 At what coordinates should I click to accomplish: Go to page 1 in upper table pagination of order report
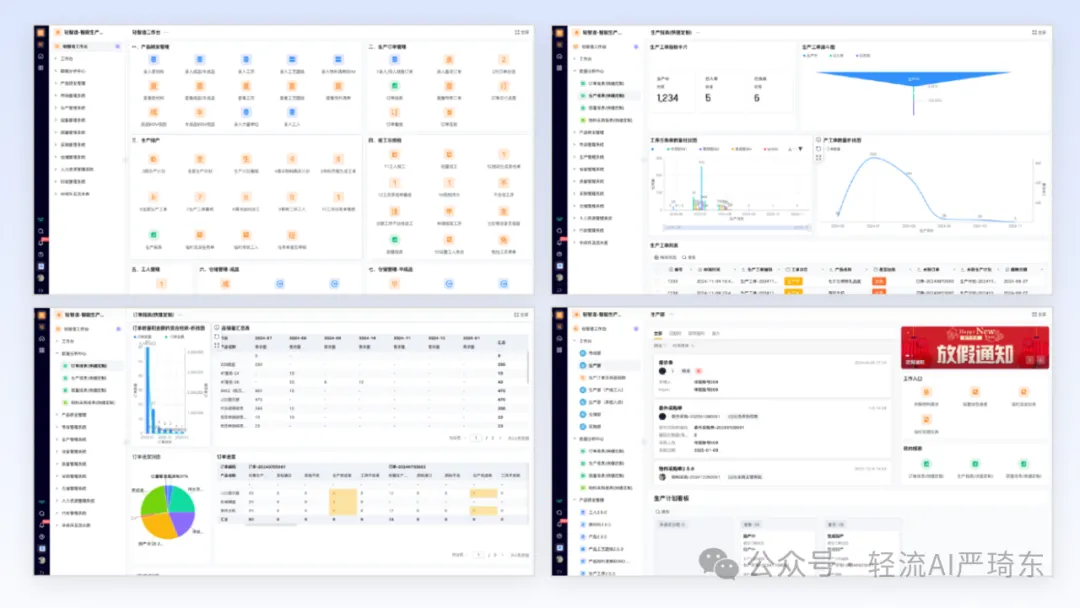click(475, 438)
